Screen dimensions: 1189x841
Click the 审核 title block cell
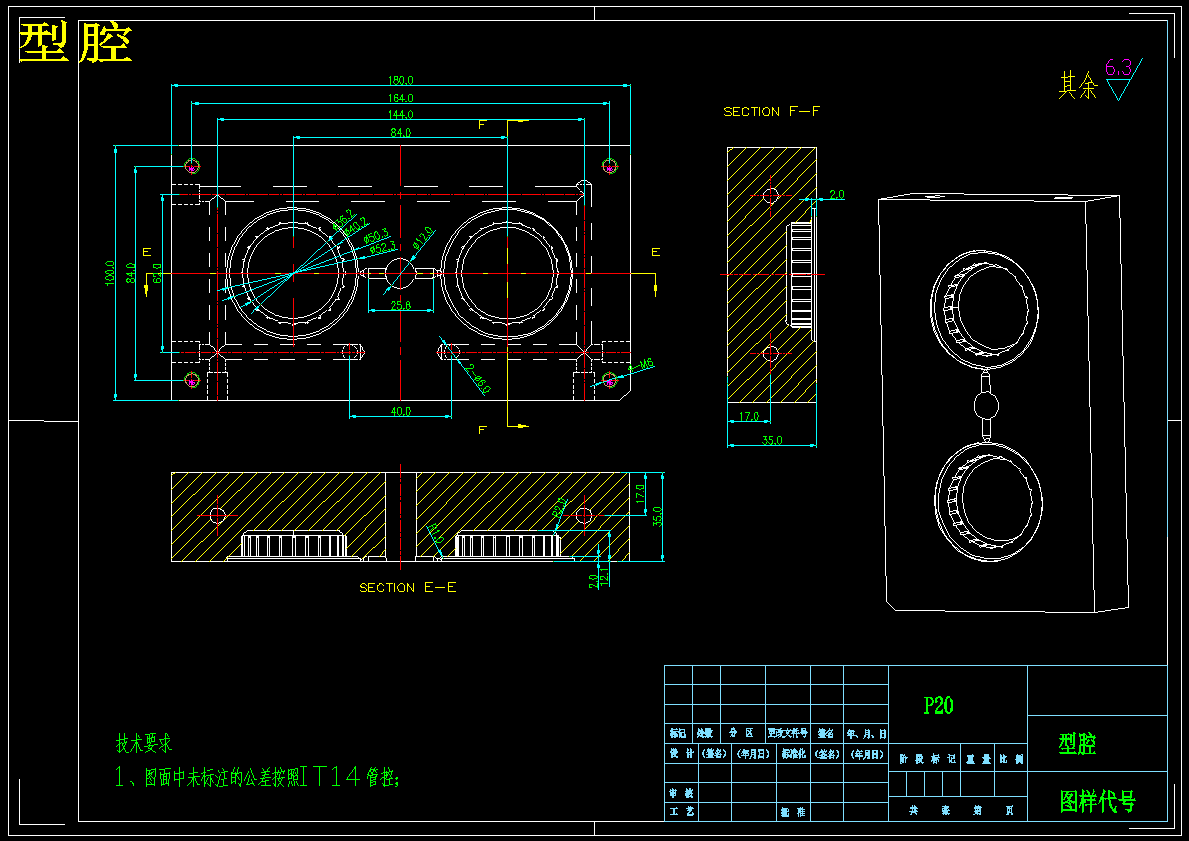click(680, 793)
